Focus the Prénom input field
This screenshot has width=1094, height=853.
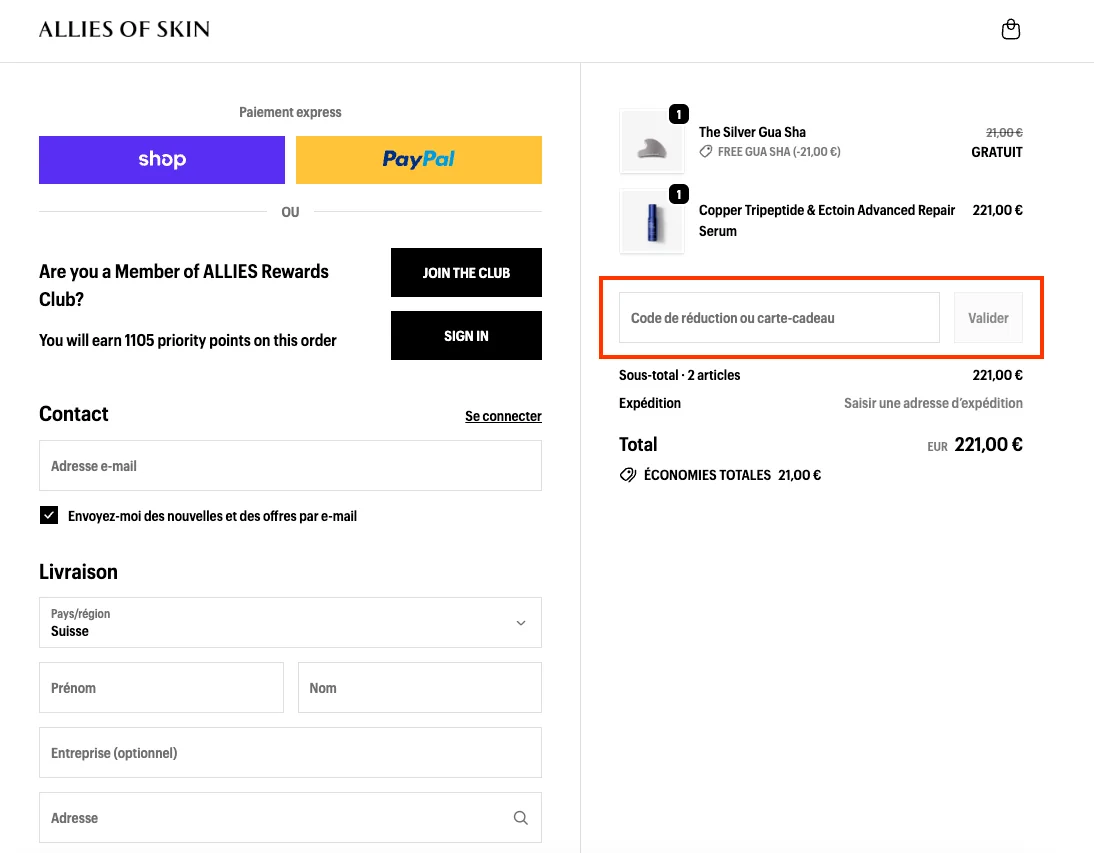pyautogui.click(x=161, y=688)
